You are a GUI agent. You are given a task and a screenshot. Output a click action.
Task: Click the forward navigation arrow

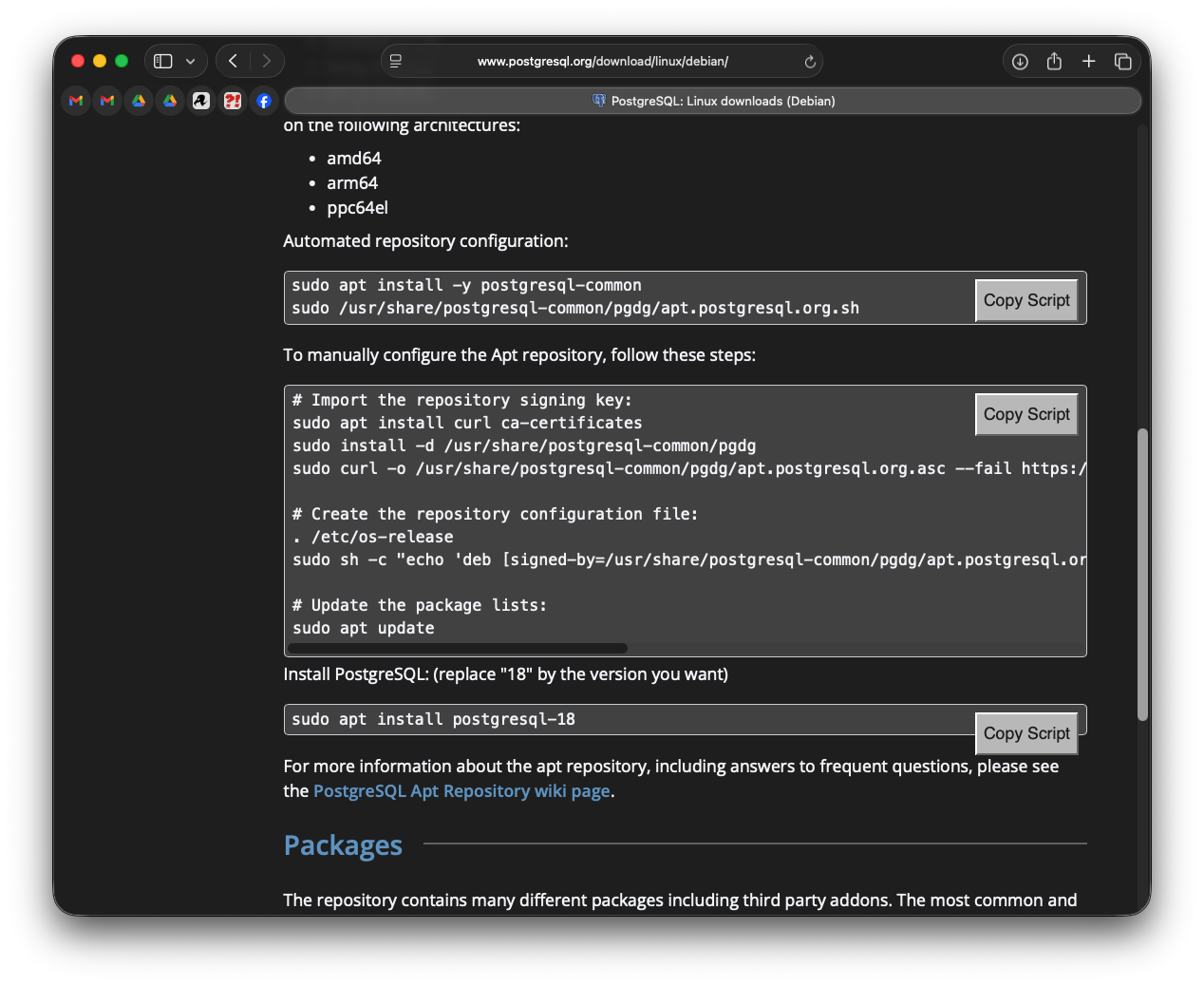(x=267, y=61)
